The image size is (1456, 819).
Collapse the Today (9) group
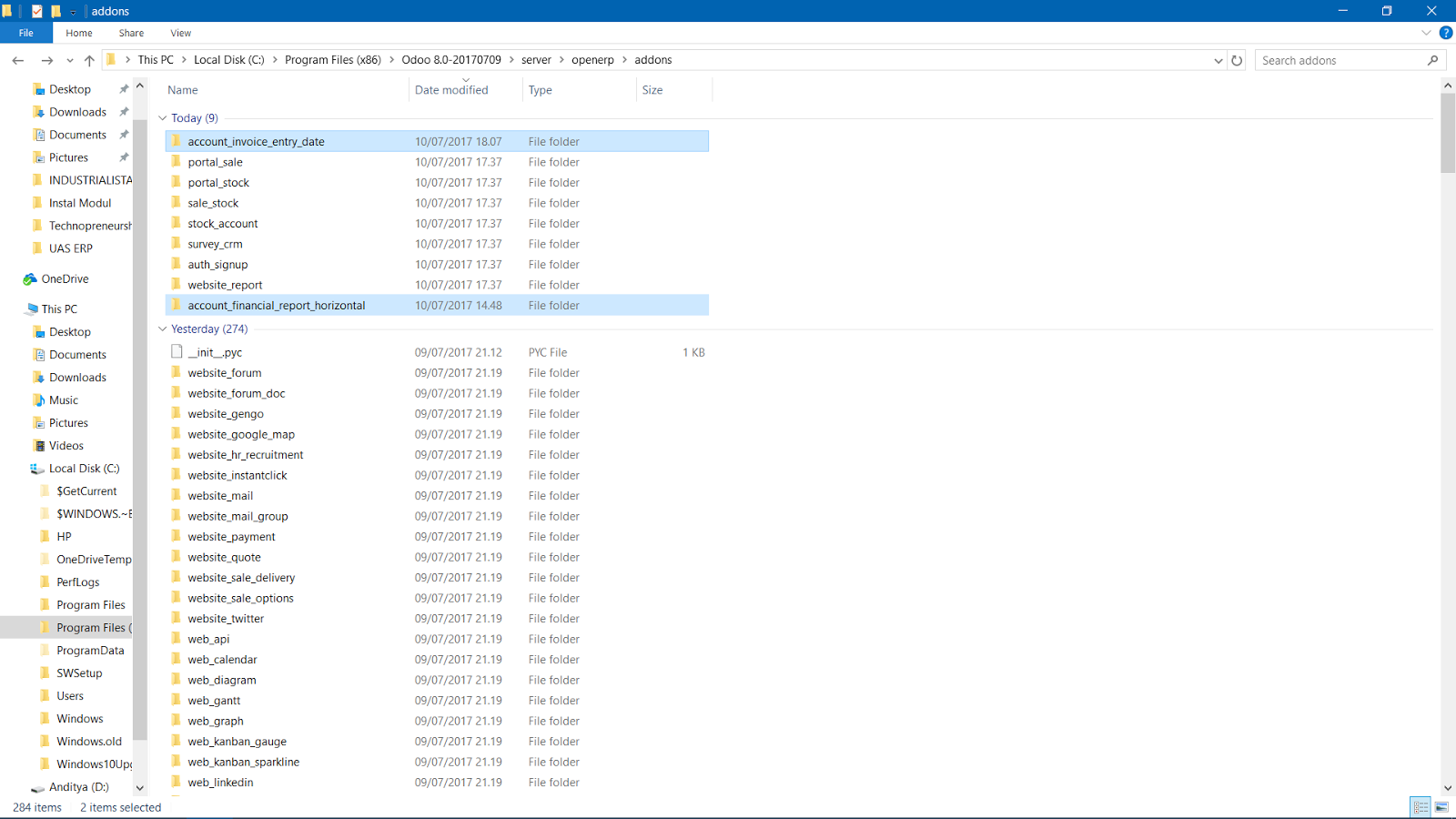pyautogui.click(x=163, y=118)
